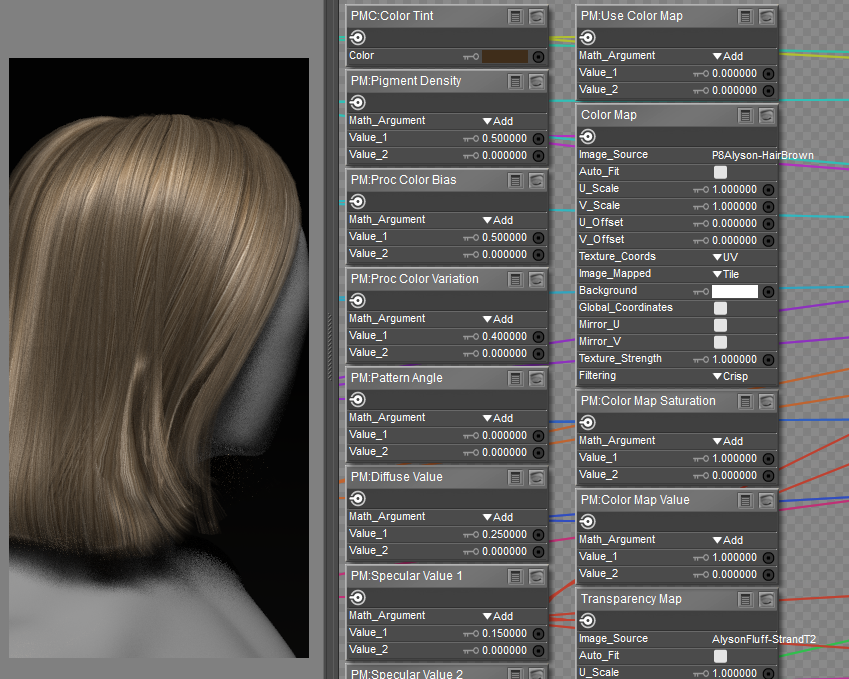Click output connector of PM:Pattern Angle node
849x679 pixels.
pos(357,400)
